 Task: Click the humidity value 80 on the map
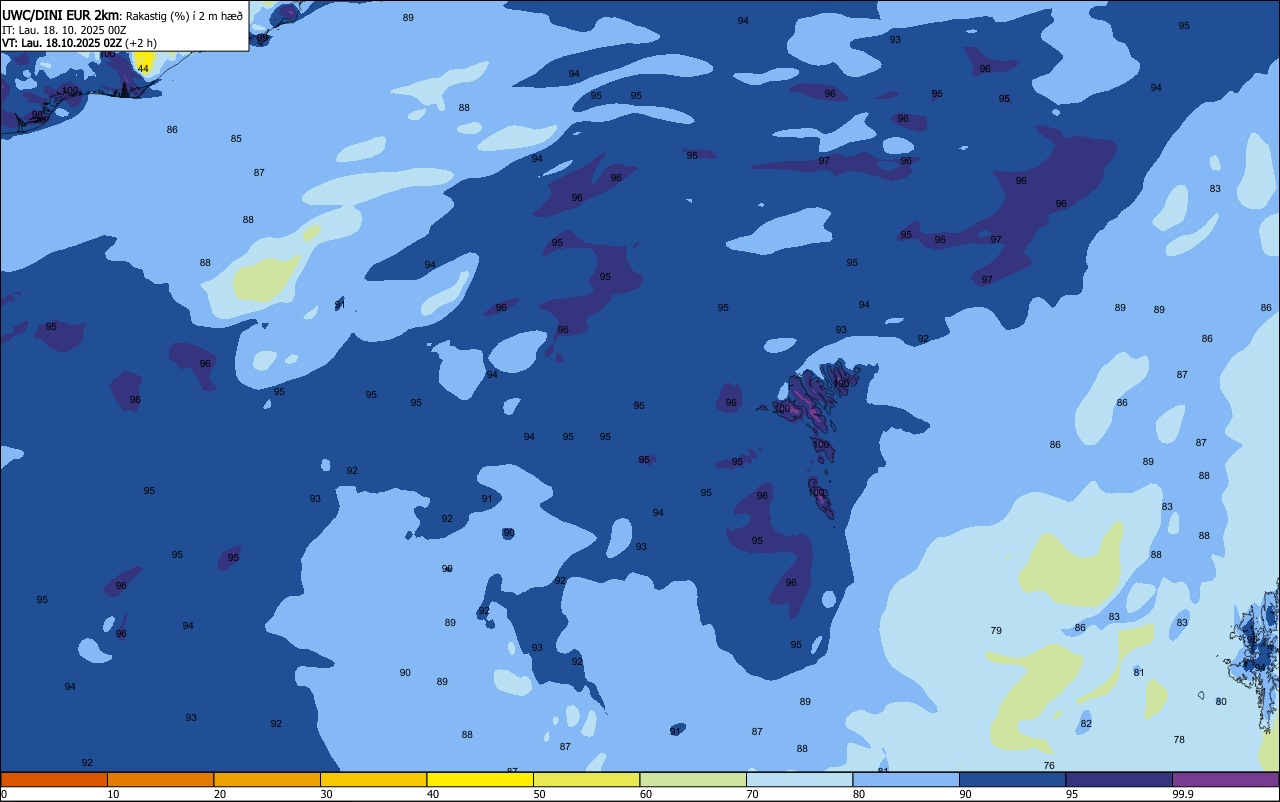[x=1221, y=702]
